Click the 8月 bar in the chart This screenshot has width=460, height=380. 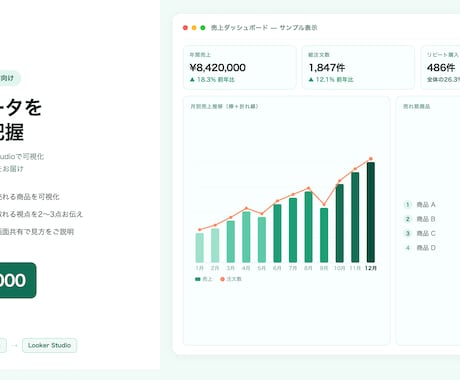point(308,227)
